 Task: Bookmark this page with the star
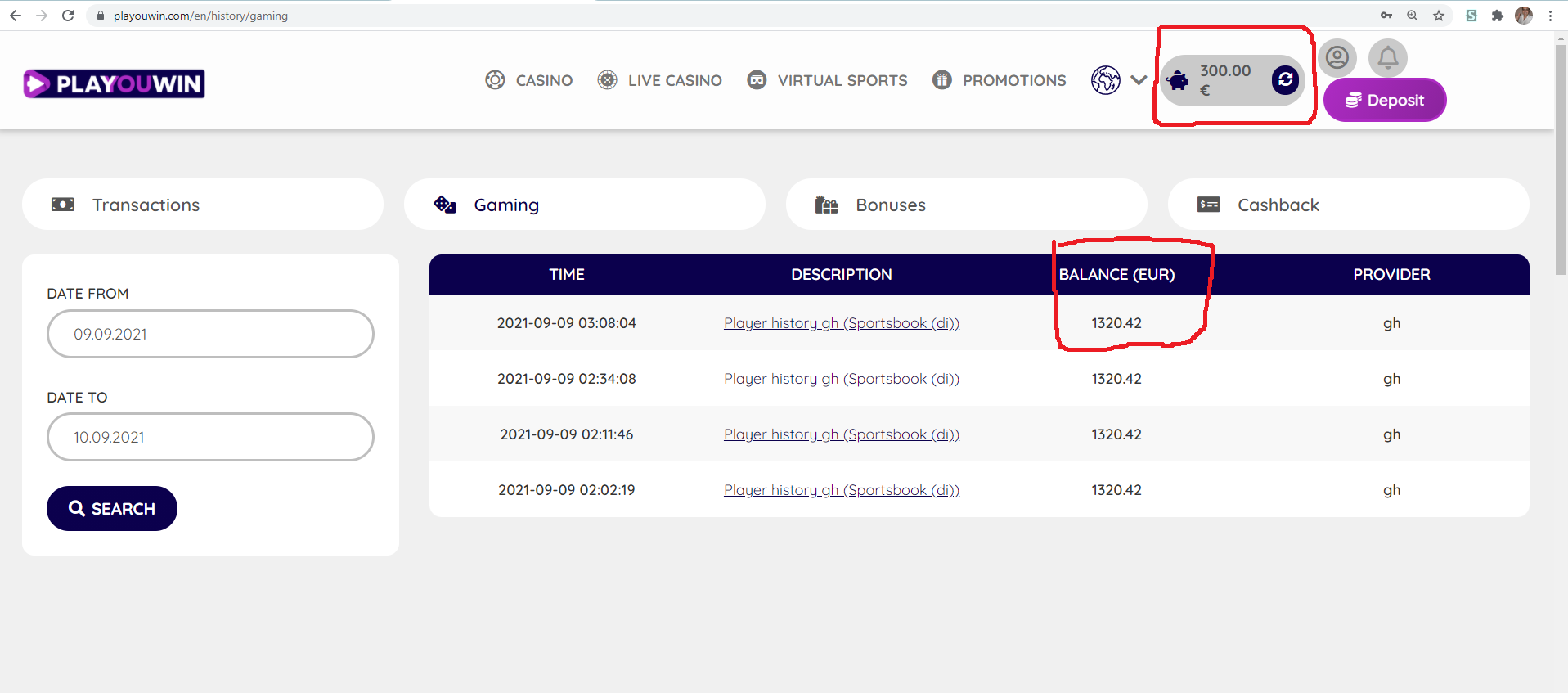tap(1439, 16)
